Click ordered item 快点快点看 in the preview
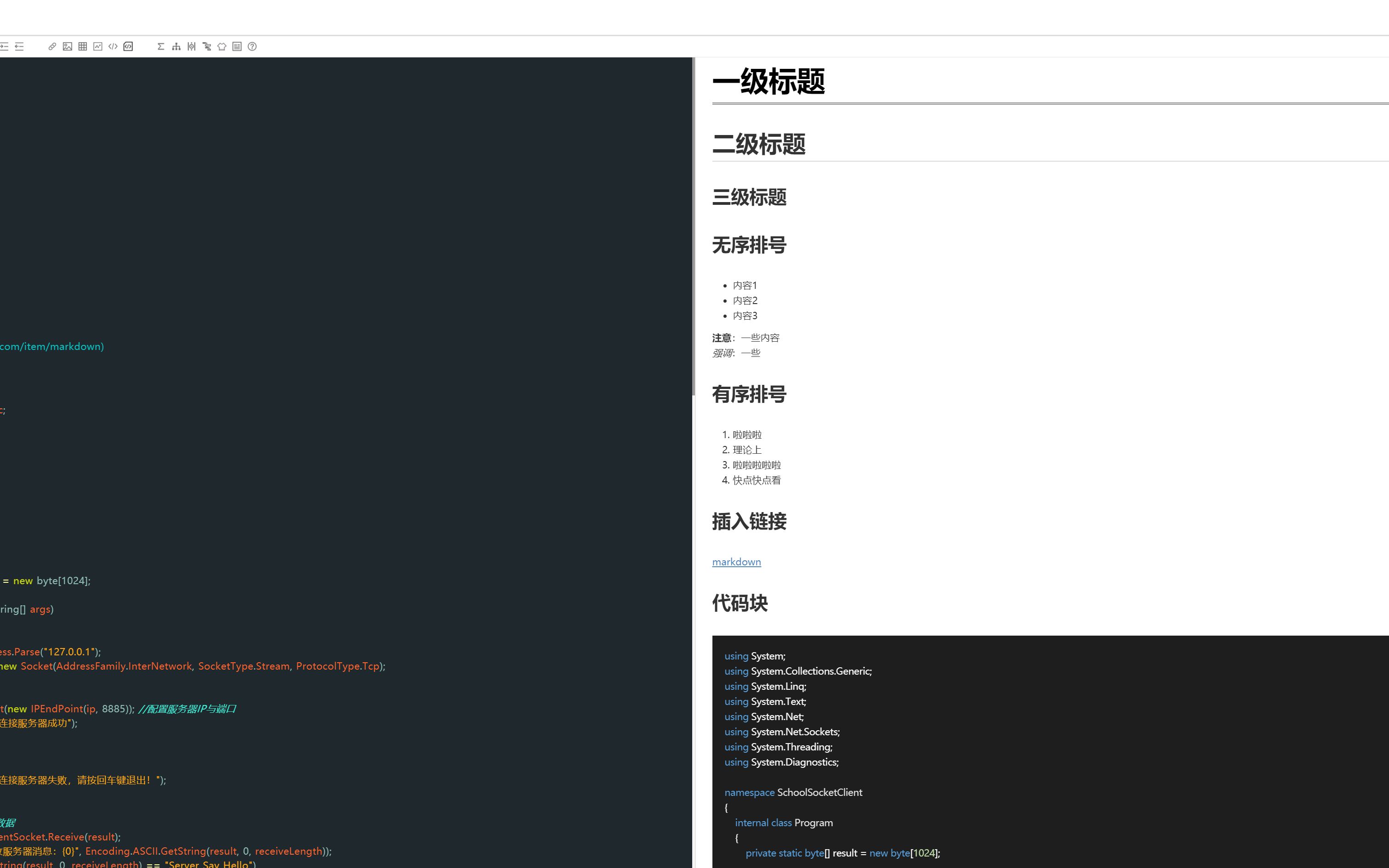The height and width of the screenshot is (868, 1389). coord(757,480)
